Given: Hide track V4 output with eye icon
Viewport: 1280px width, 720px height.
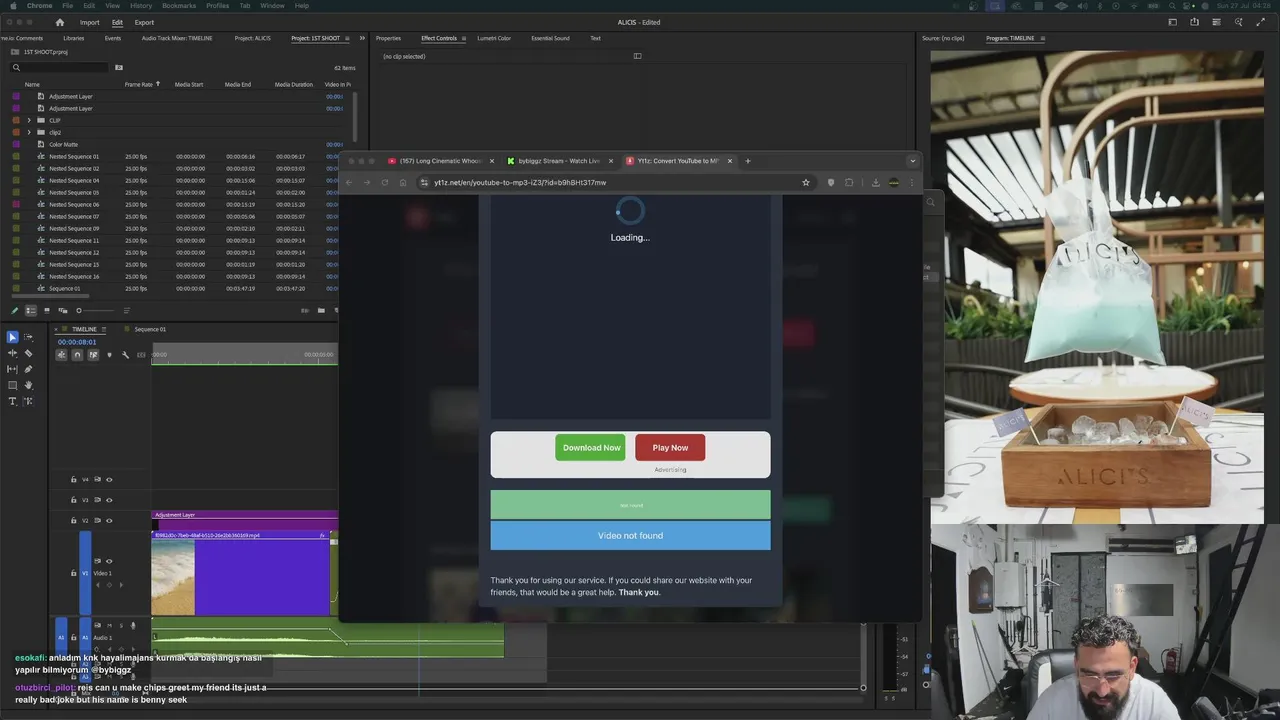Looking at the screenshot, I should [x=109, y=479].
